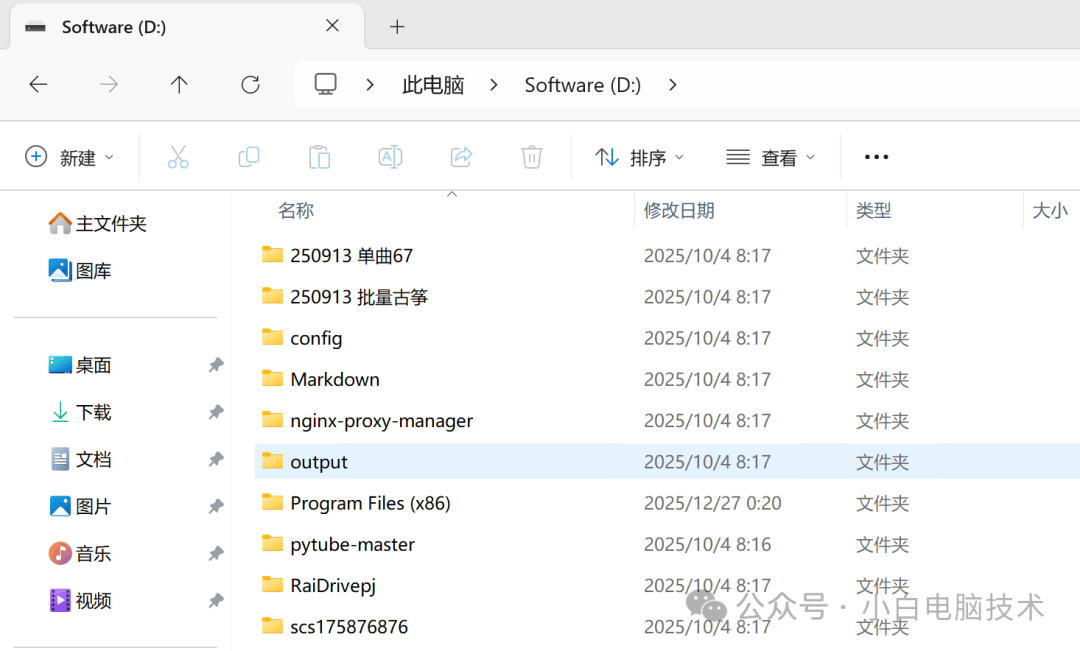Click the Share icon in toolbar
1080x651 pixels.
[x=461, y=157]
